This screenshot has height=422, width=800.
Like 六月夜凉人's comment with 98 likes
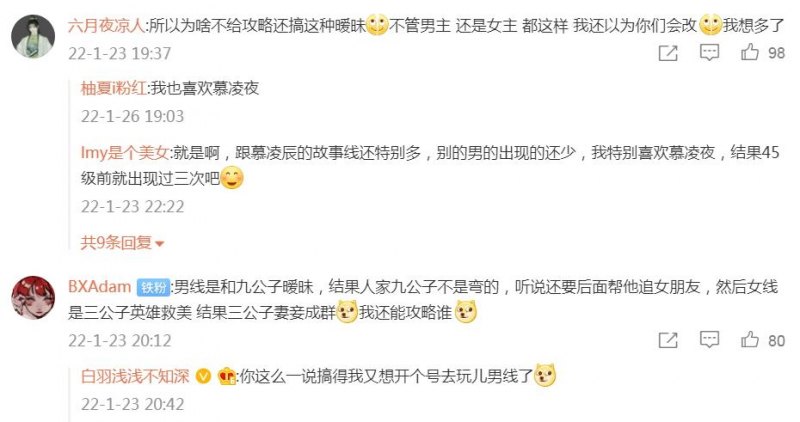pyautogui.click(x=749, y=52)
